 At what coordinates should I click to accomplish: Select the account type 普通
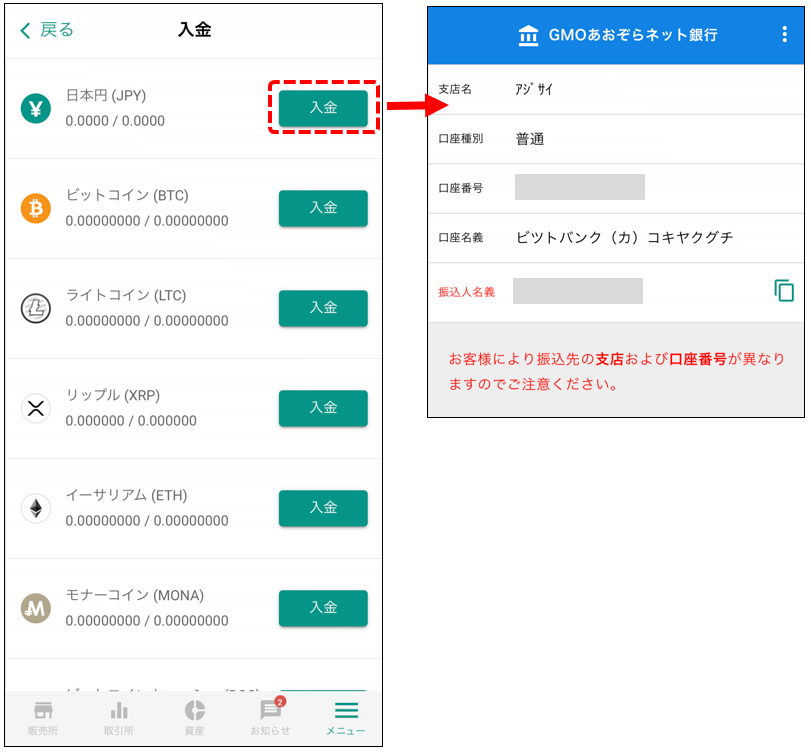pos(530,139)
